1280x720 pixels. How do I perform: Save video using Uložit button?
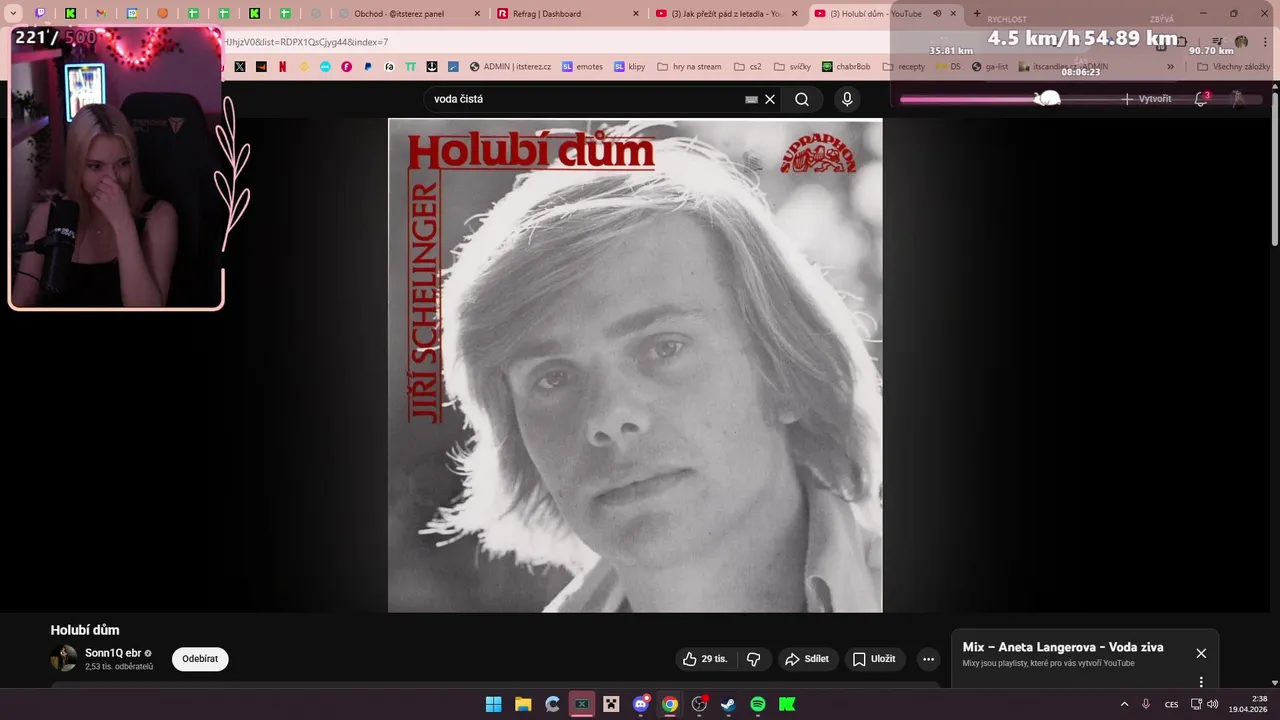[875, 659]
